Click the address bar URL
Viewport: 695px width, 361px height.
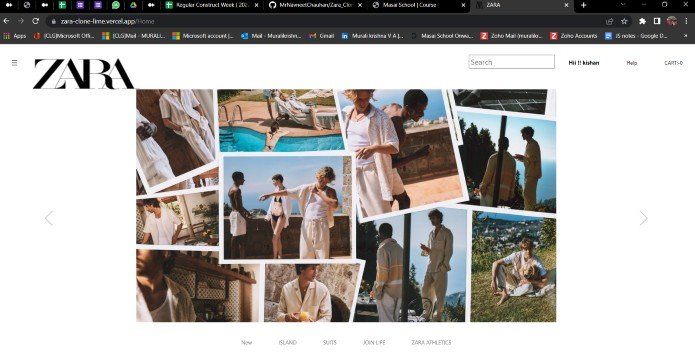pyautogui.click(x=107, y=21)
